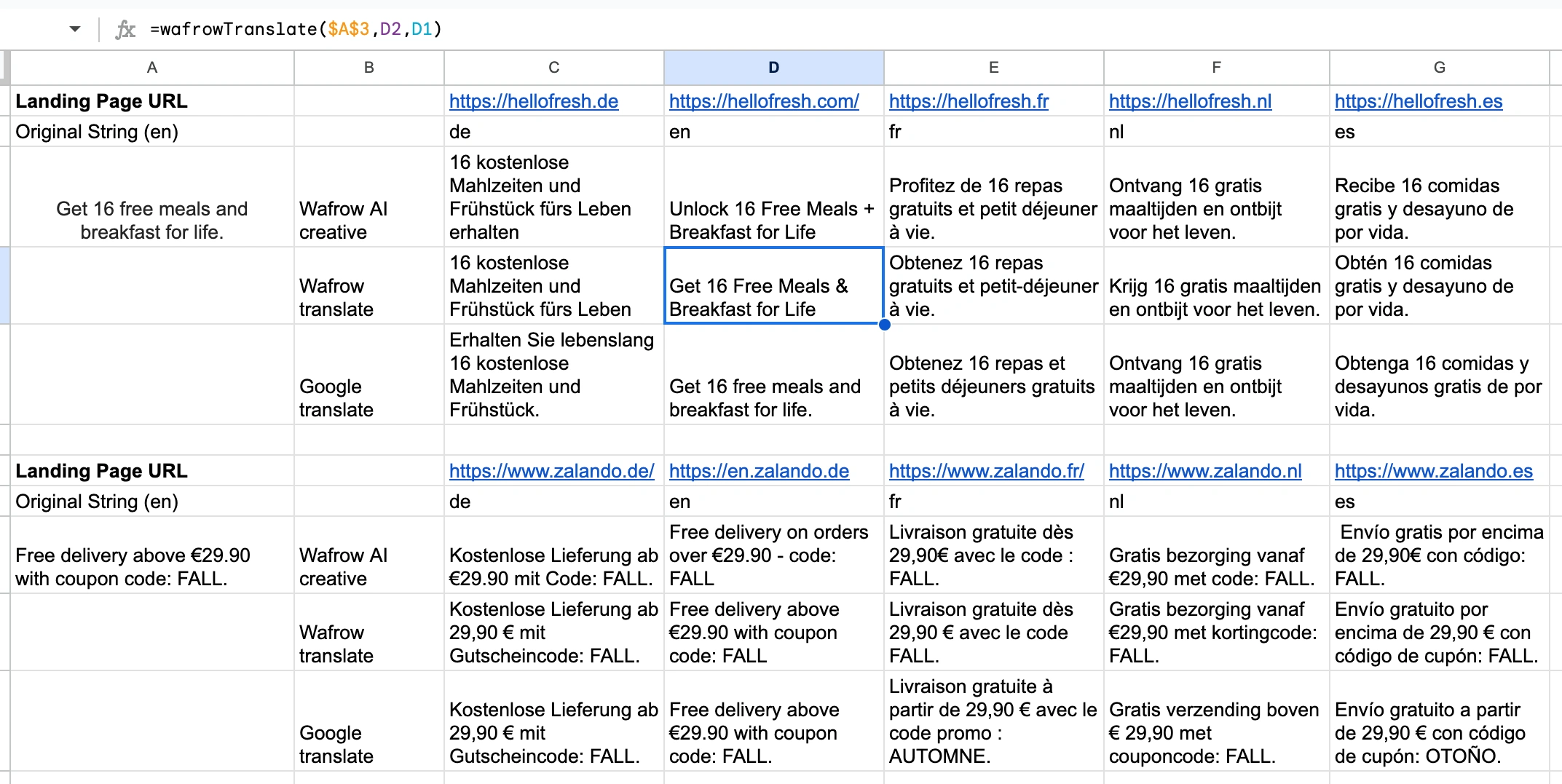Select column D header
Screen dimensions: 1562x784
[774, 68]
